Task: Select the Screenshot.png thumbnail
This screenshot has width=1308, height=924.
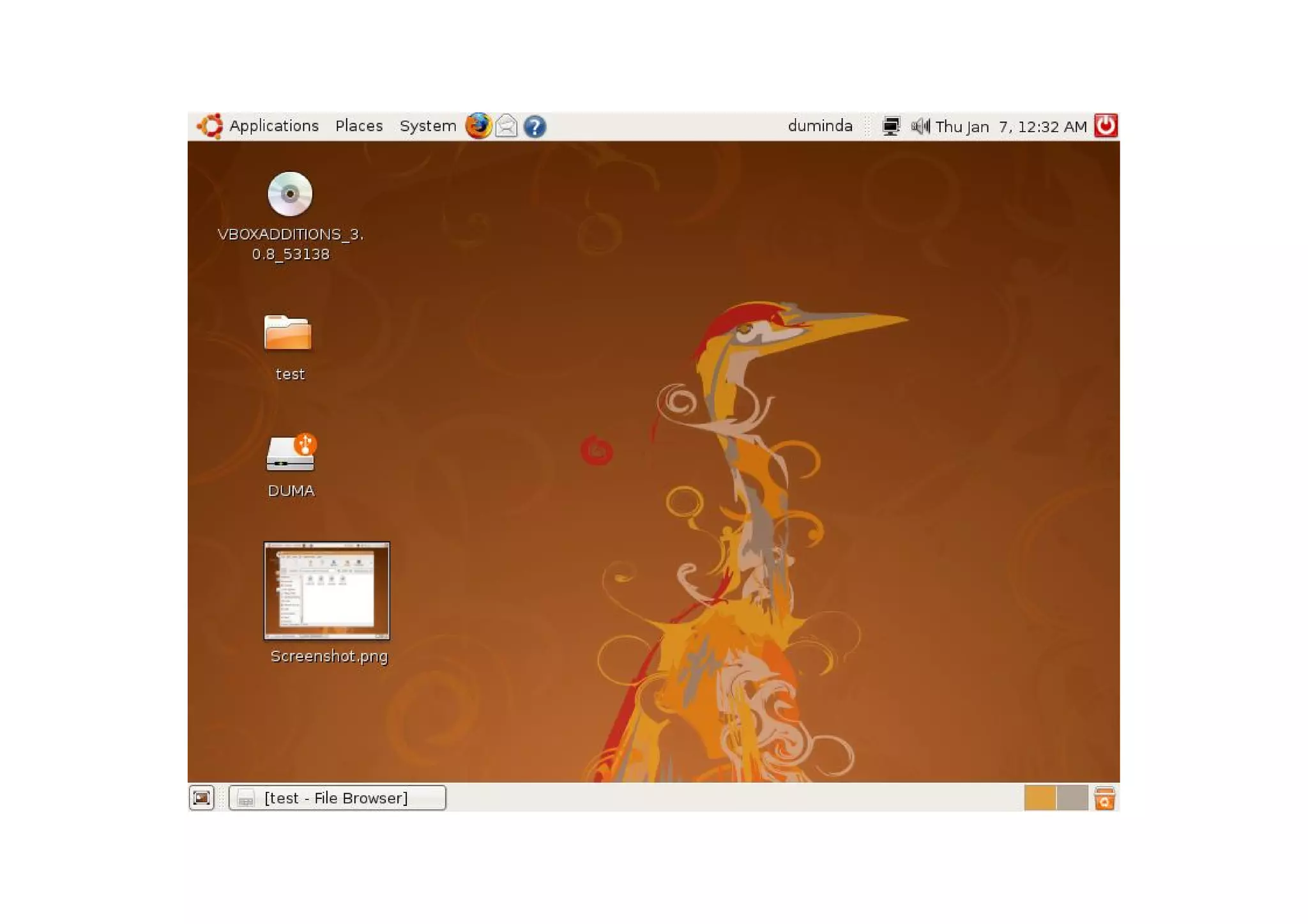Action: [326, 591]
